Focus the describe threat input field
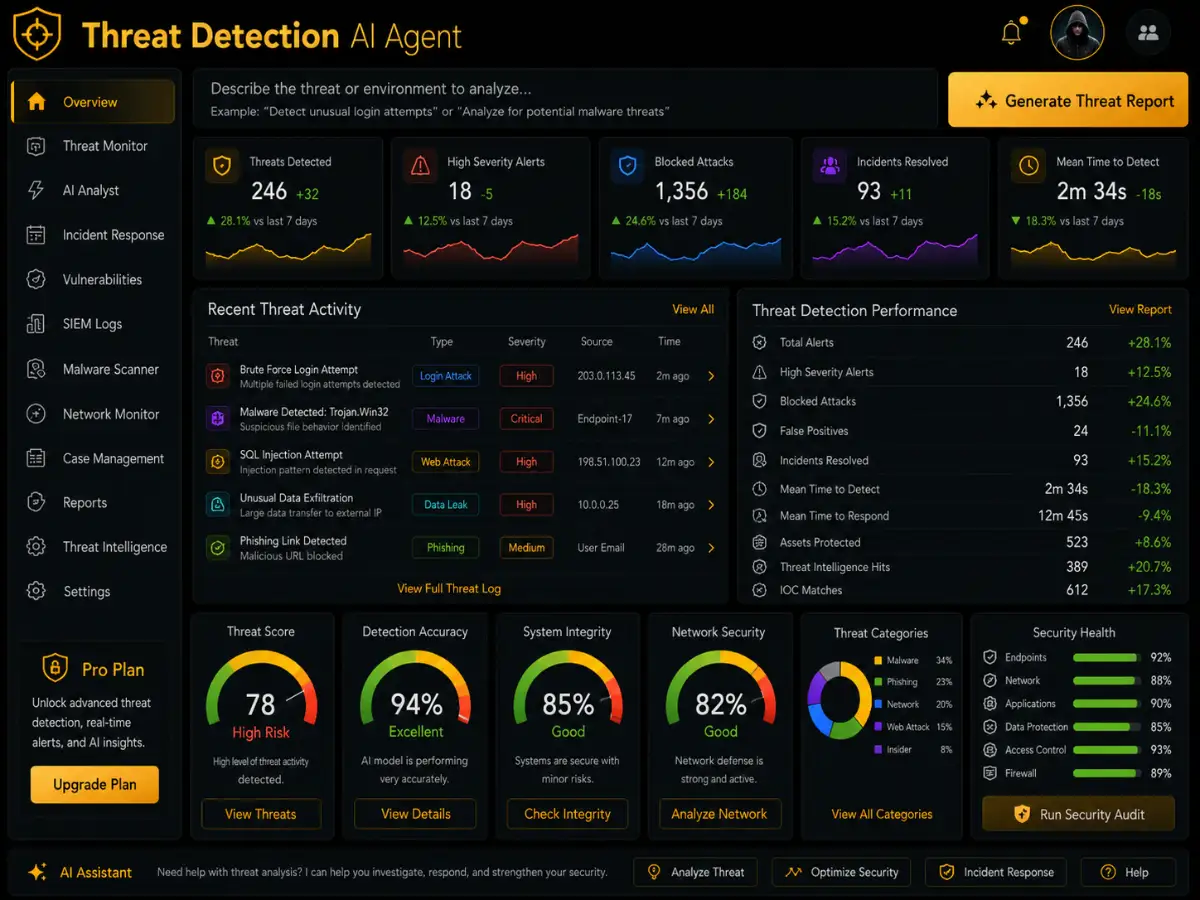Image resolution: width=1200 pixels, height=900 pixels. pos(565,99)
